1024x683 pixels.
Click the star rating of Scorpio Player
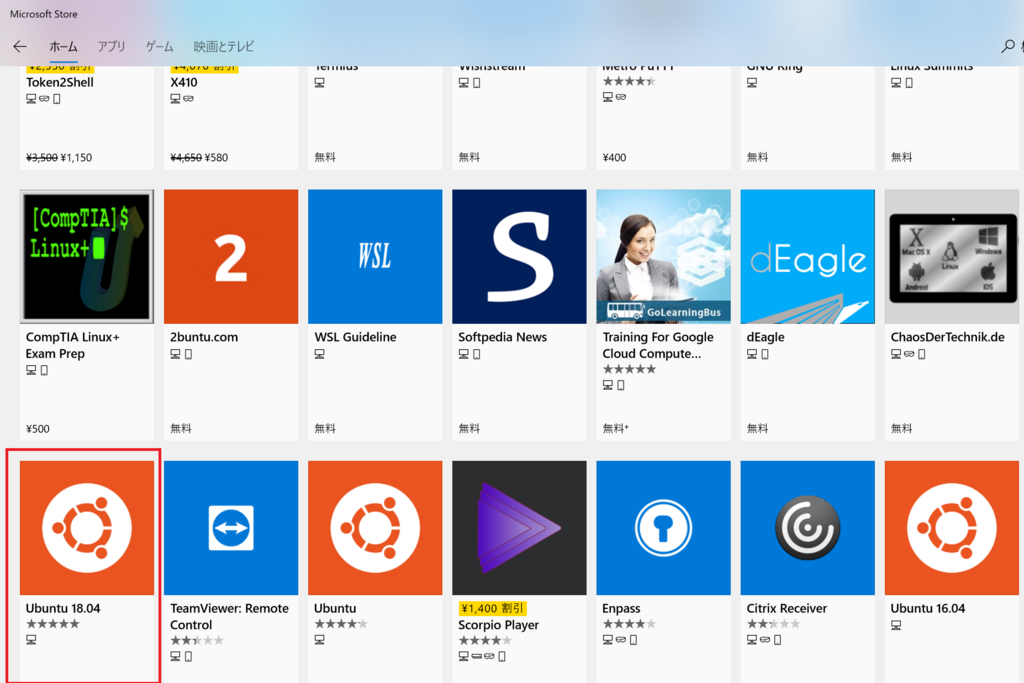click(x=485, y=641)
